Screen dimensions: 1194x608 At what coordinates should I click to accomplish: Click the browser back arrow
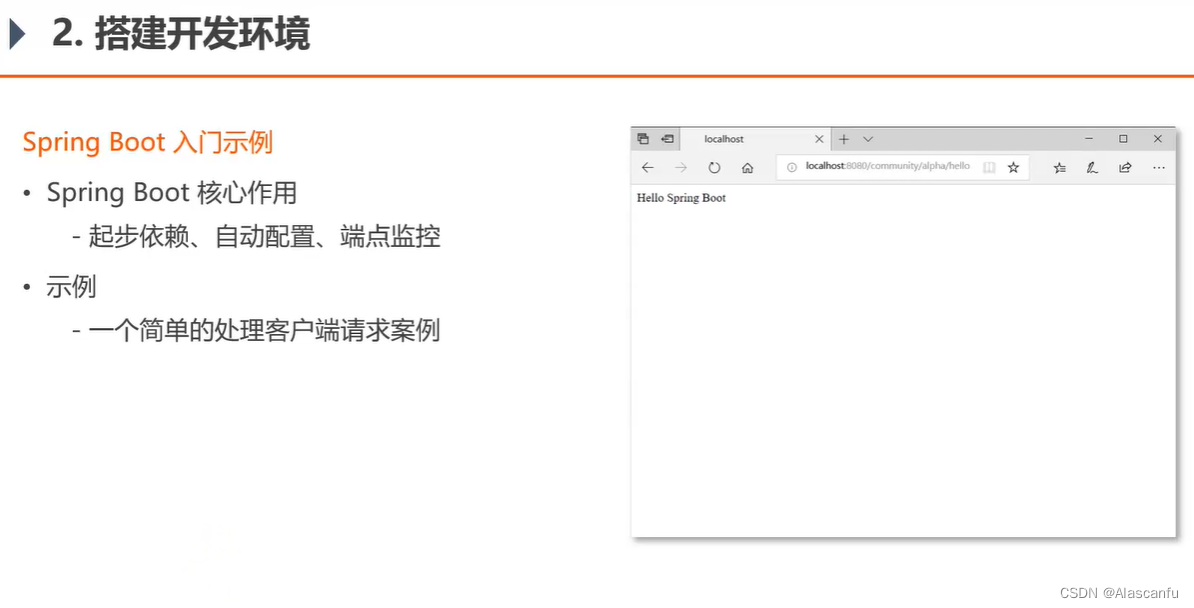coord(647,168)
